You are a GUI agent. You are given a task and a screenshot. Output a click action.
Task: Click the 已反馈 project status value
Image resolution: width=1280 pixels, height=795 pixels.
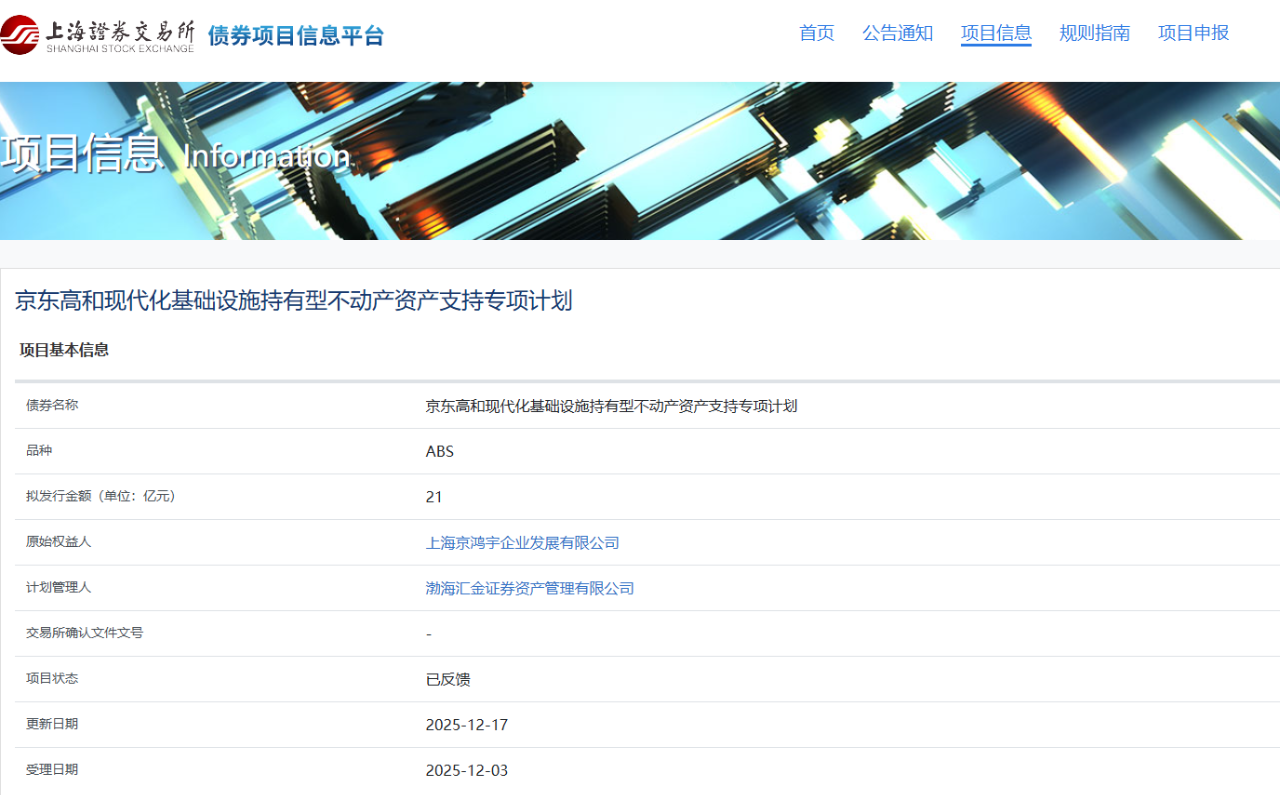tap(448, 680)
